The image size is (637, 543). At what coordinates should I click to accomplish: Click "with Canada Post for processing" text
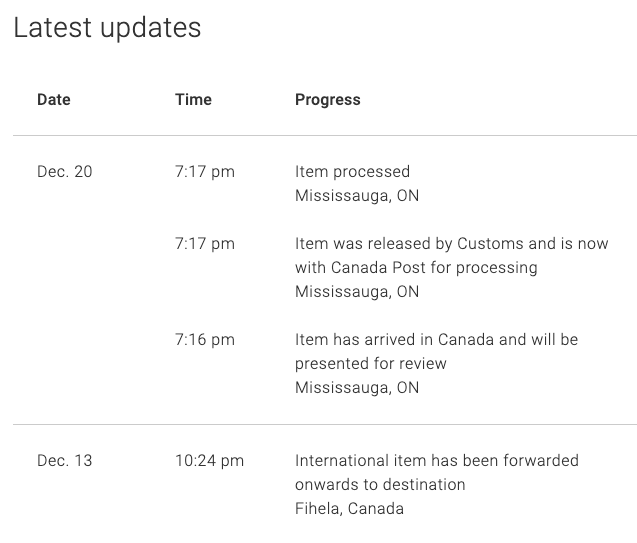pyautogui.click(x=416, y=268)
